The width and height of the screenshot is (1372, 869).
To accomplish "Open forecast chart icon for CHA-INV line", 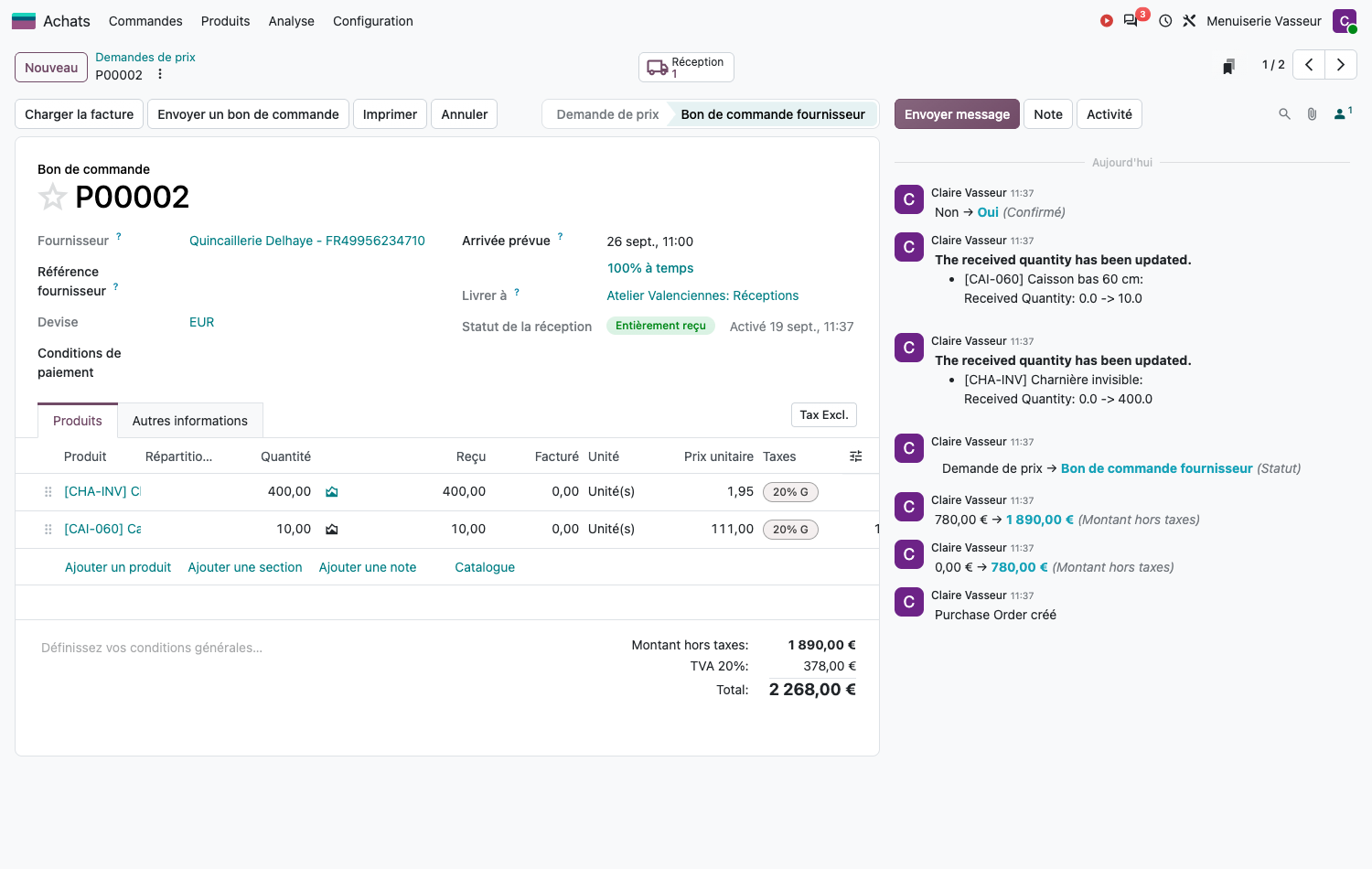I will (332, 492).
